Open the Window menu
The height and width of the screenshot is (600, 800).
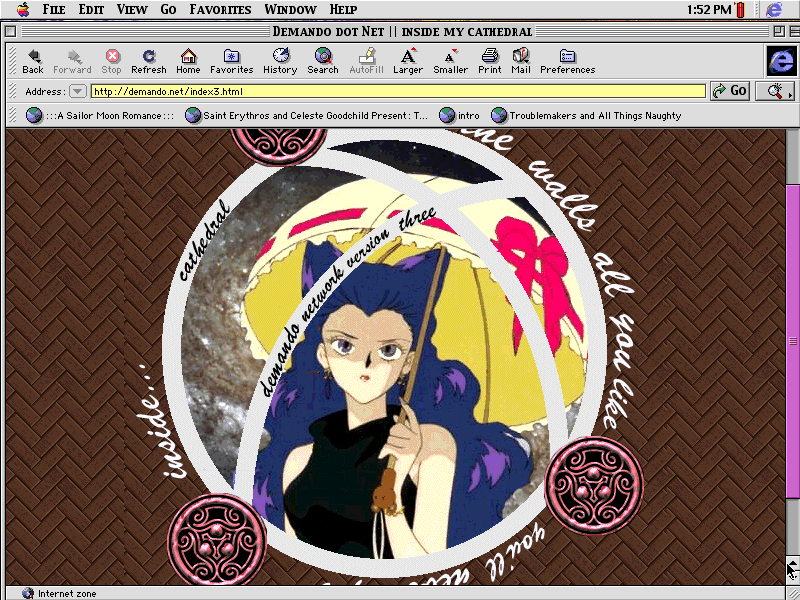291,9
